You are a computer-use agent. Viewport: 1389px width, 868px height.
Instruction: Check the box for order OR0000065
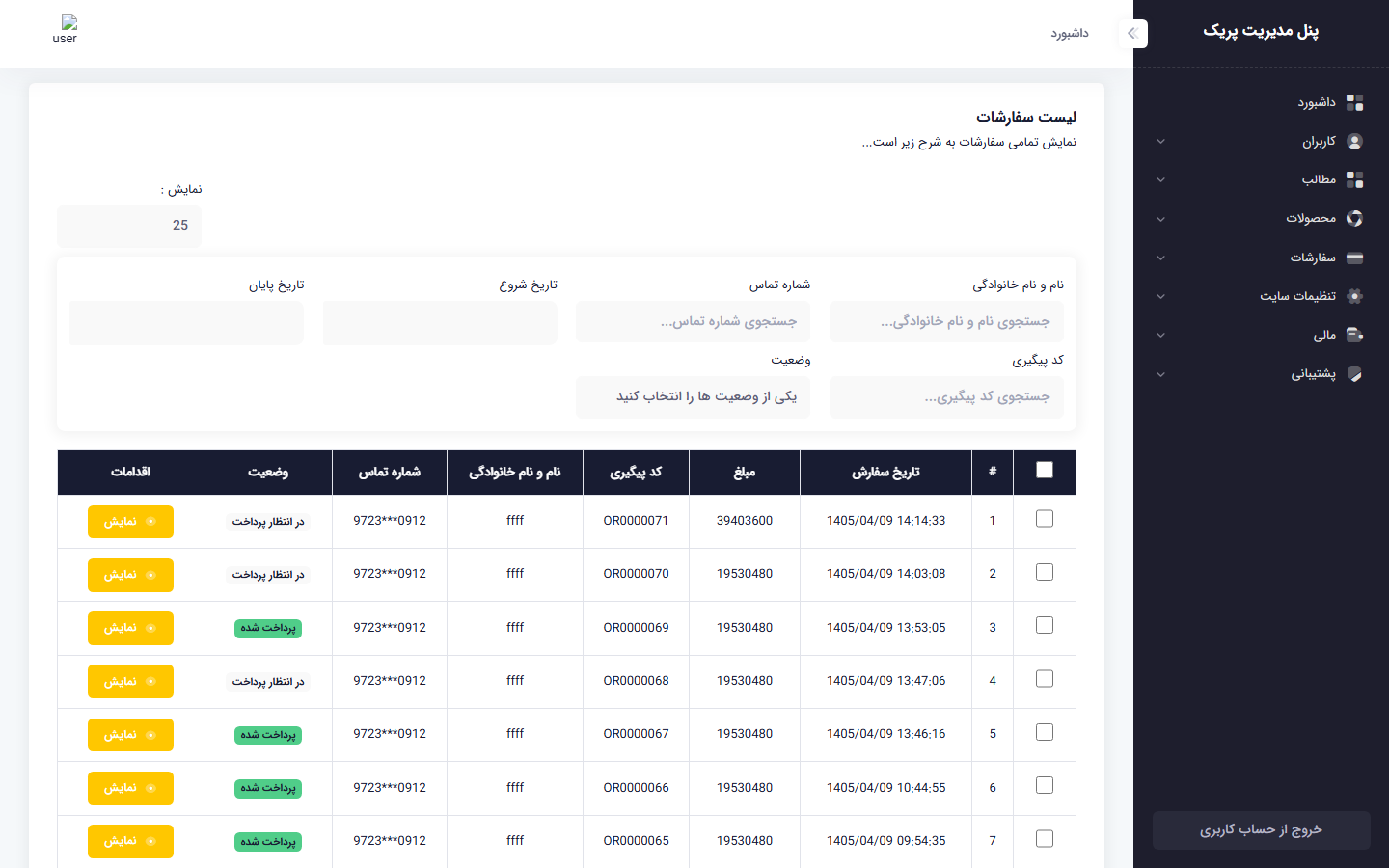point(1044,839)
